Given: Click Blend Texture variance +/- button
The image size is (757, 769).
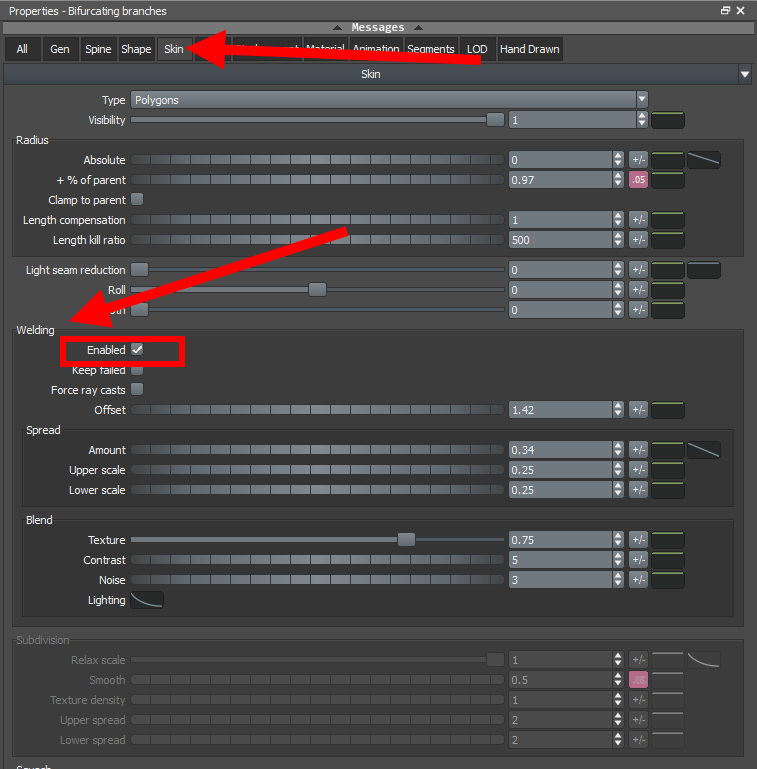Looking at the screenshot, I should pos(638,540).
